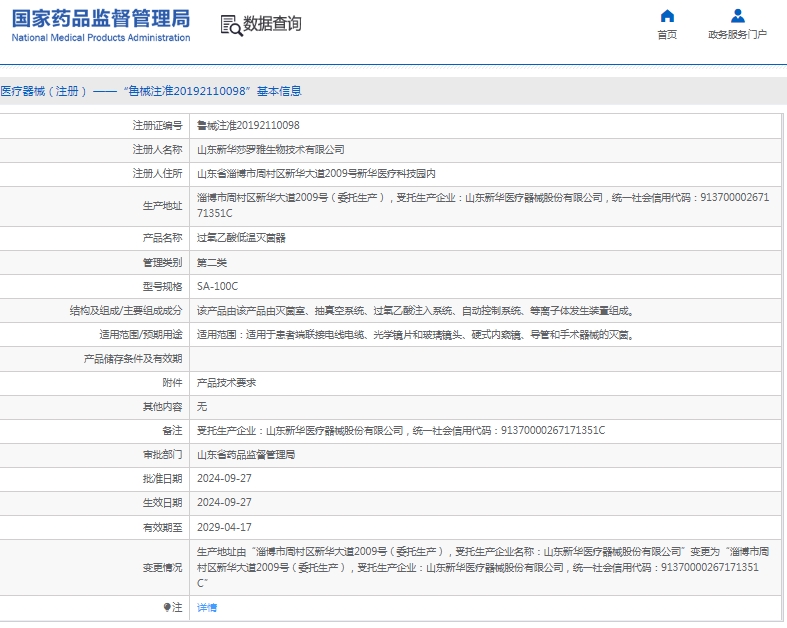Click the 生效日期 value 2024-09-27
The width and height of the screenshot is (787, 628).
click(224, 503)
